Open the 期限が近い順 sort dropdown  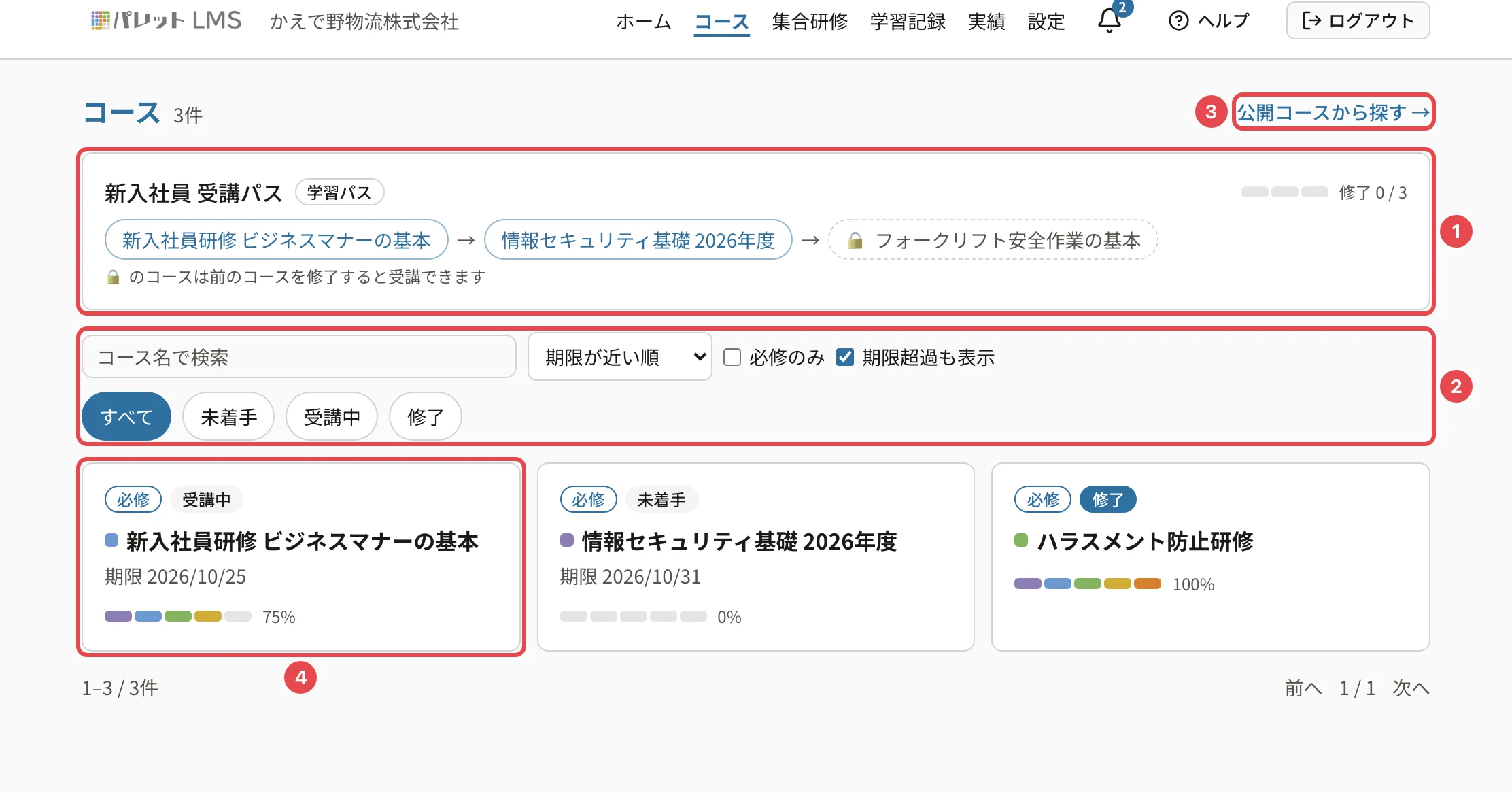tap(620, 357)
